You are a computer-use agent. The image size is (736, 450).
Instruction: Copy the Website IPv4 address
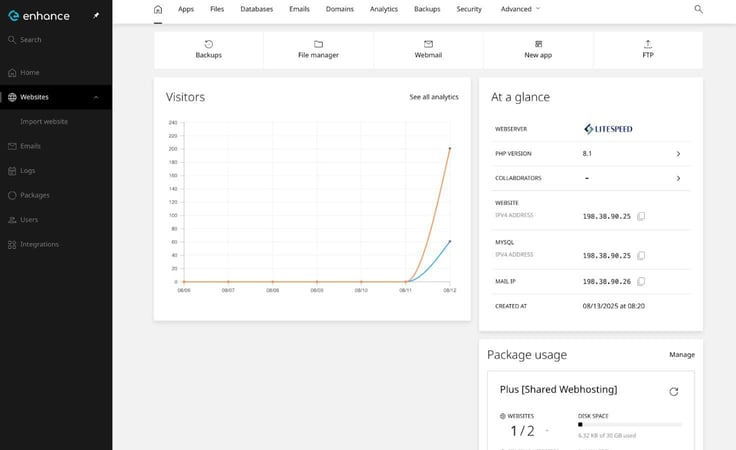641,216
